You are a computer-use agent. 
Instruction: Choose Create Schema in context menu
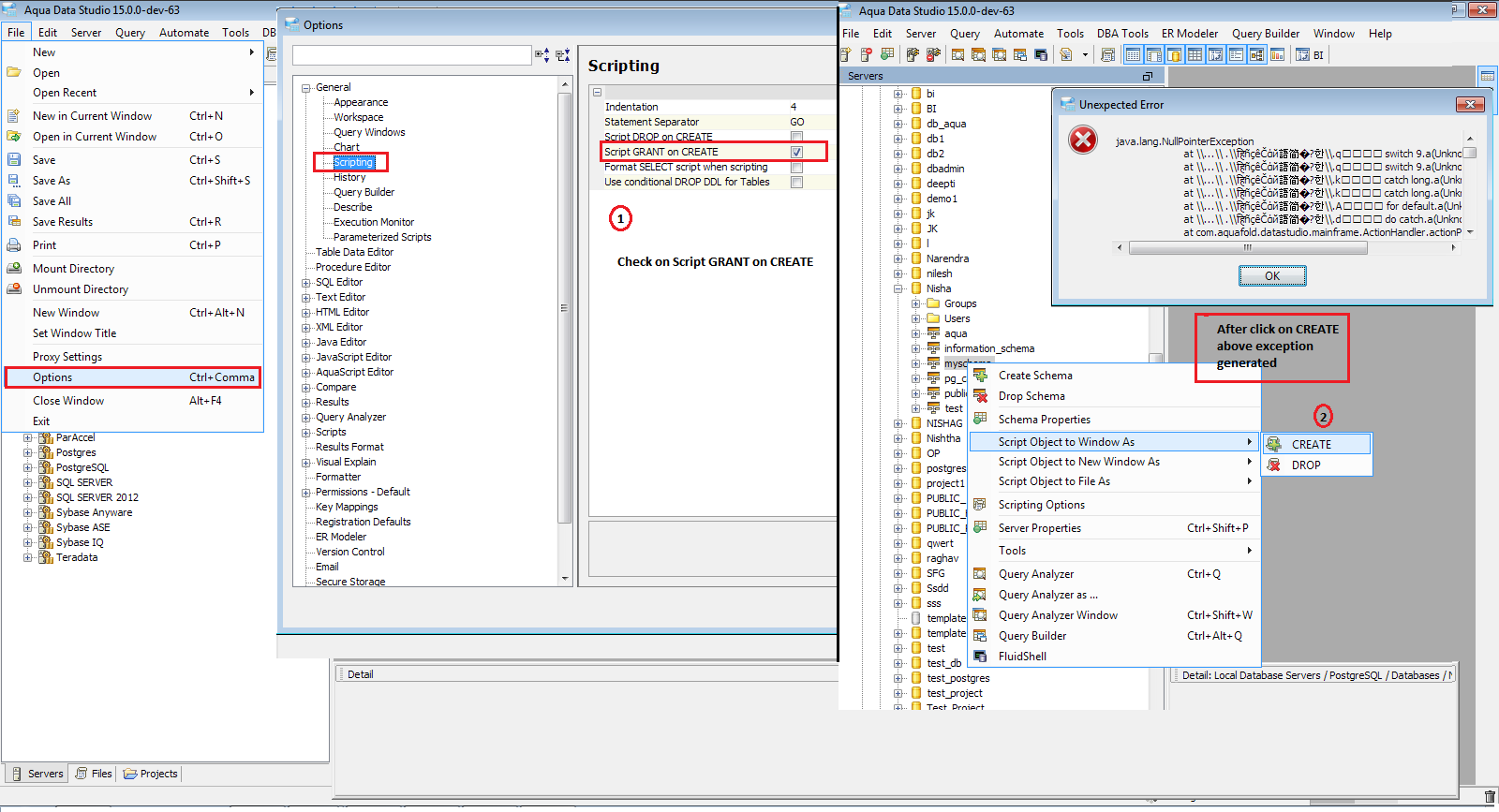click(1115, 376)
